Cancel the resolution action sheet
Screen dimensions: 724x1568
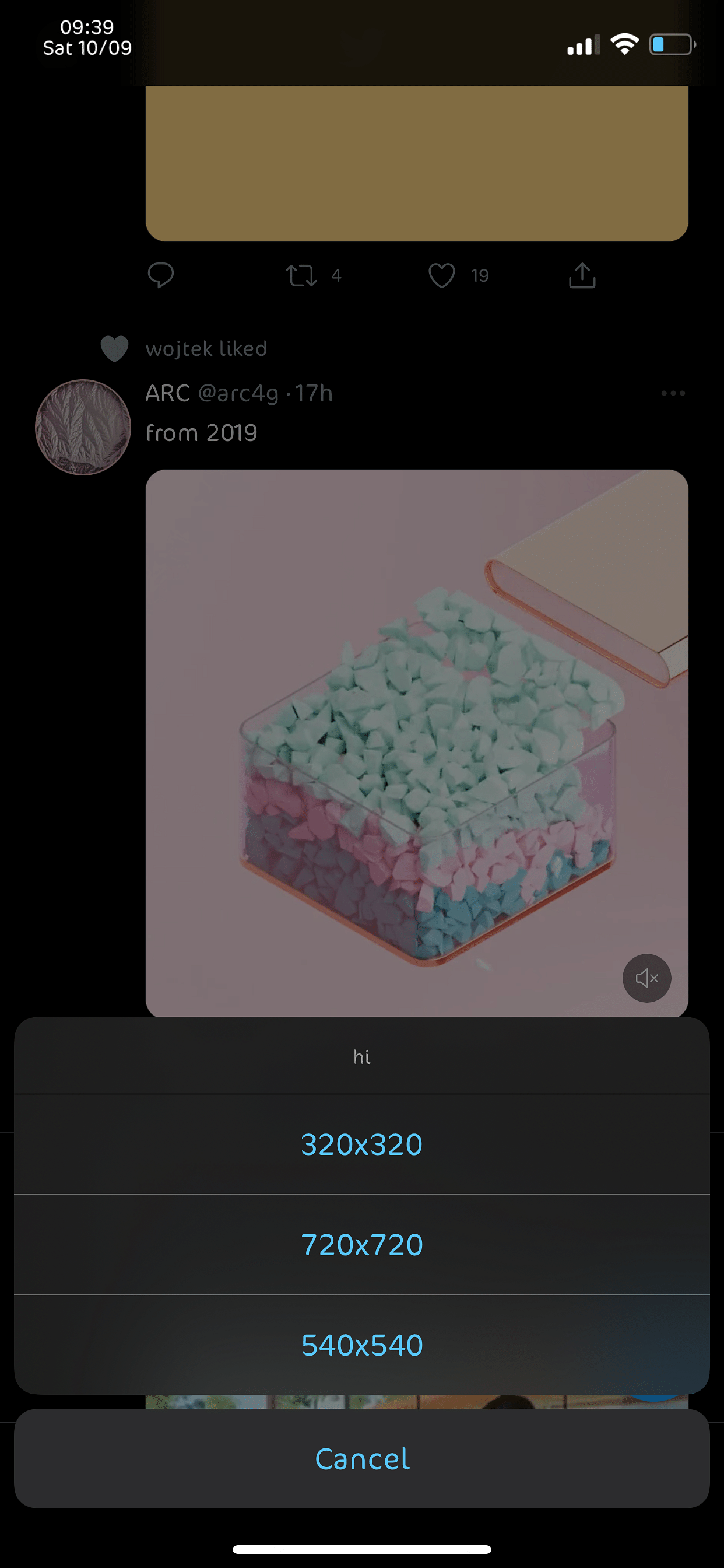pos(362,1458)
